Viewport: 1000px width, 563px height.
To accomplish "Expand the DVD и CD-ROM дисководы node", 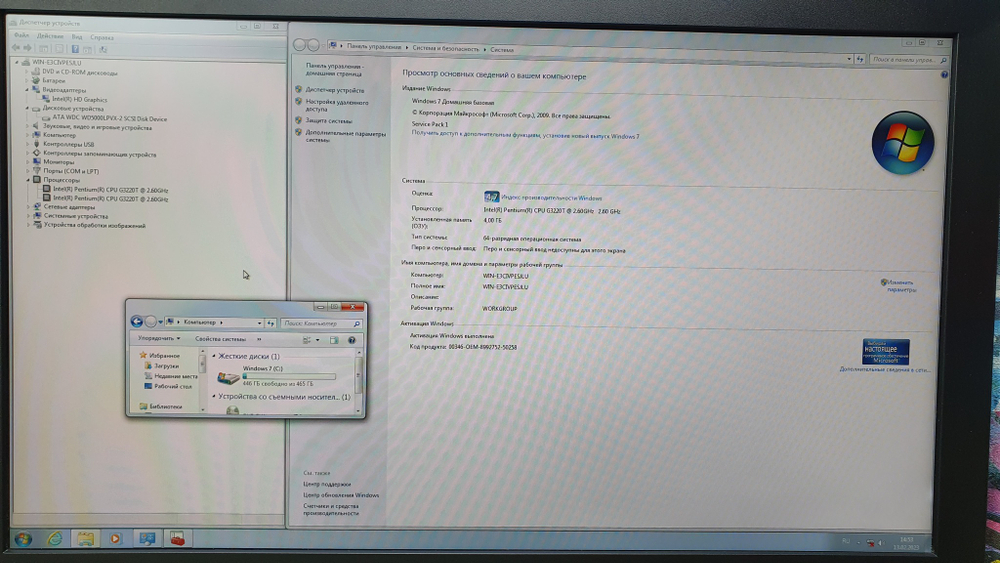I will tap(26, 72).
